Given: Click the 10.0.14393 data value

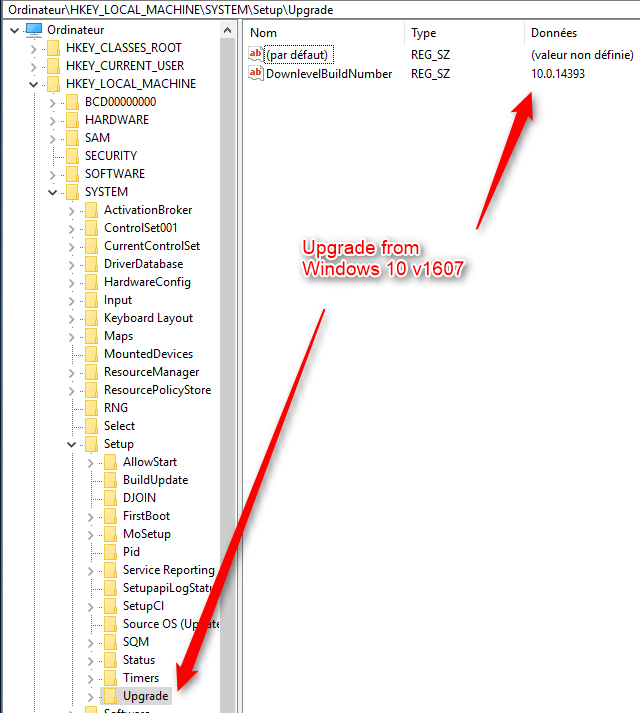Looking at the screenshot, I should [x=558, y=74].
